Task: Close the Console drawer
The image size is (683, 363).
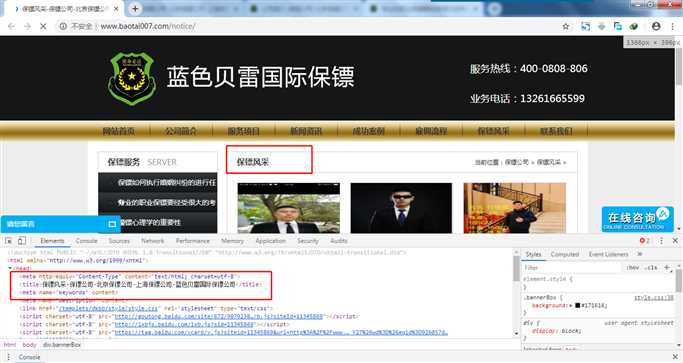Action: coord(675,357)
